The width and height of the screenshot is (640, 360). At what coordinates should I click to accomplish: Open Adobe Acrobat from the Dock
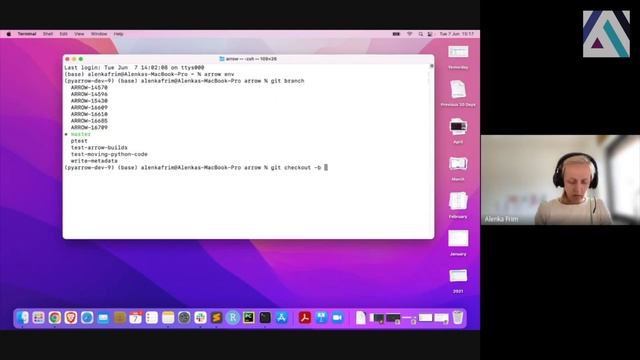(305, 318)
